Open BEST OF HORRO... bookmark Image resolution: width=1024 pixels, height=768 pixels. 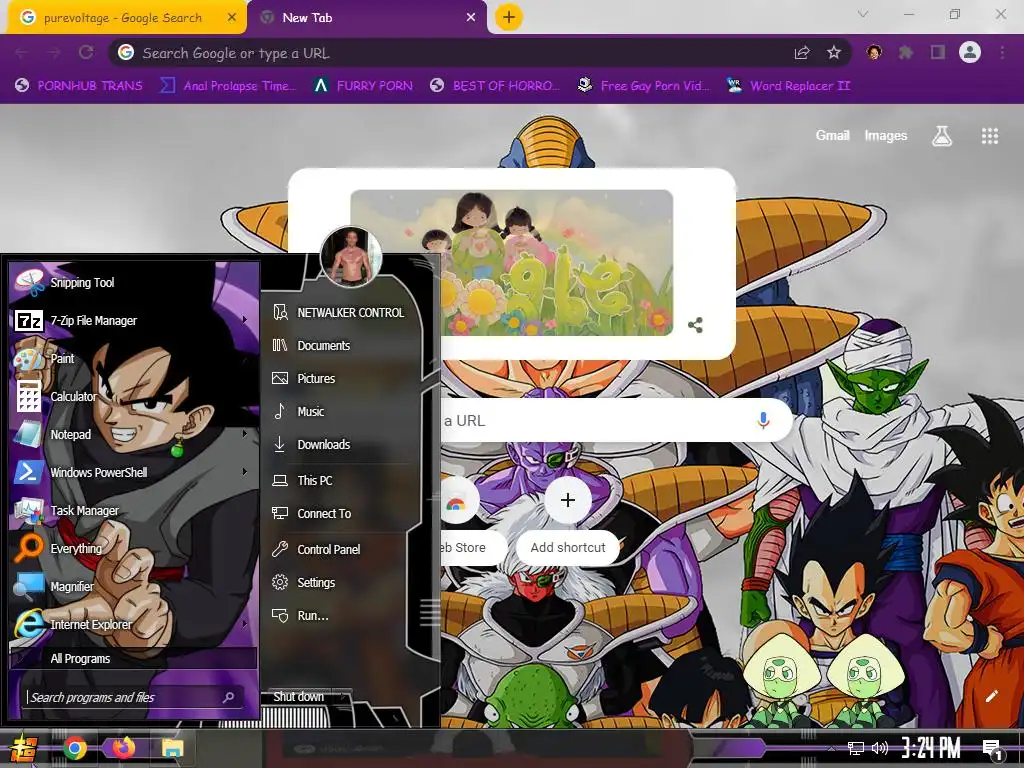point(494,86)
